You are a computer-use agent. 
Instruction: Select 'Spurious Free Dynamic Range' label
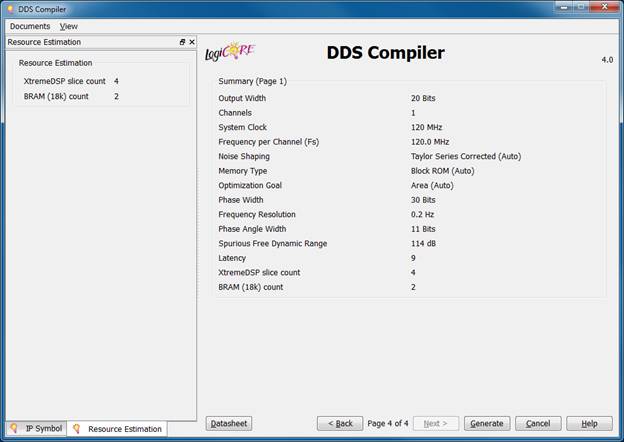[273, 243]
